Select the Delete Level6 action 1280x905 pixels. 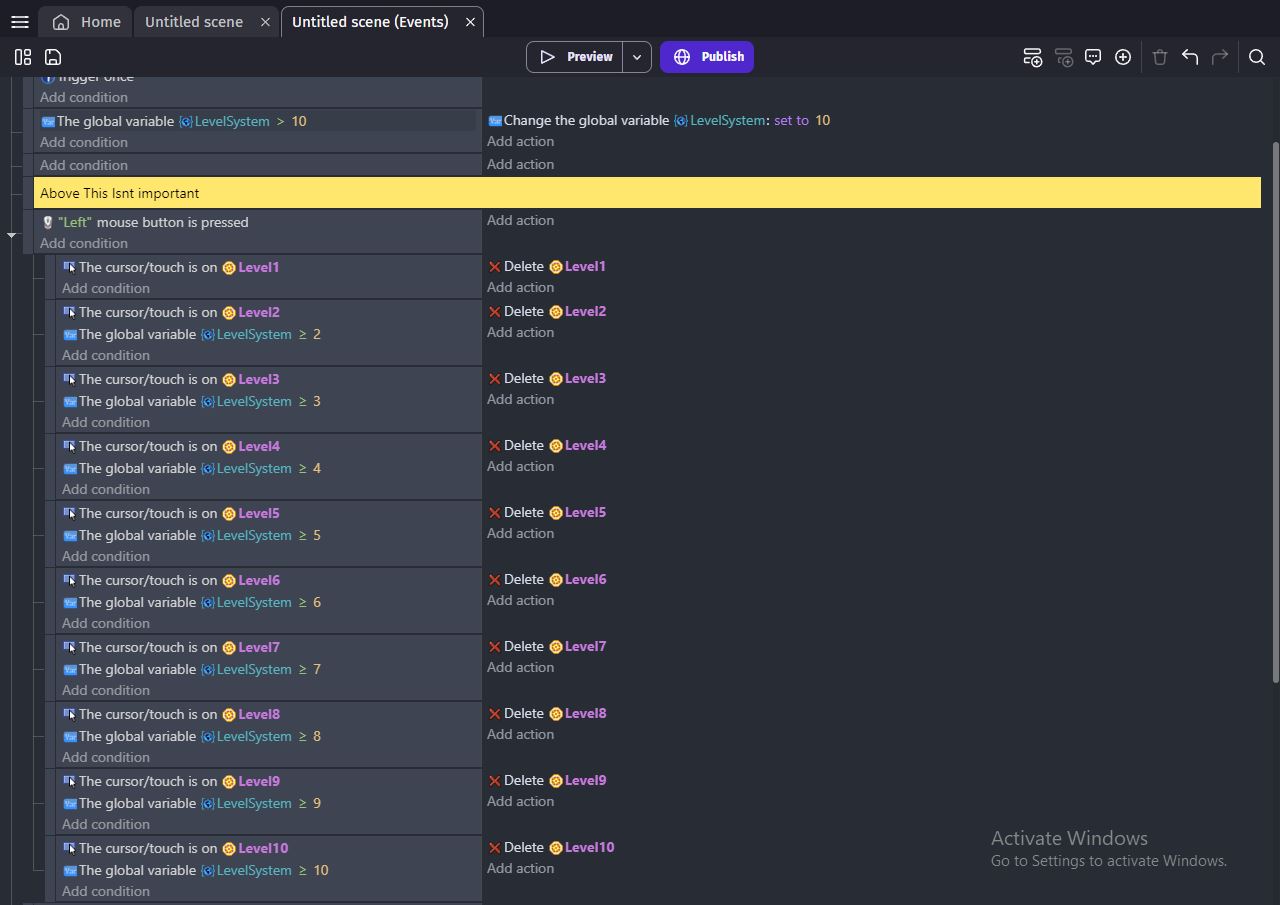(547, 579)
